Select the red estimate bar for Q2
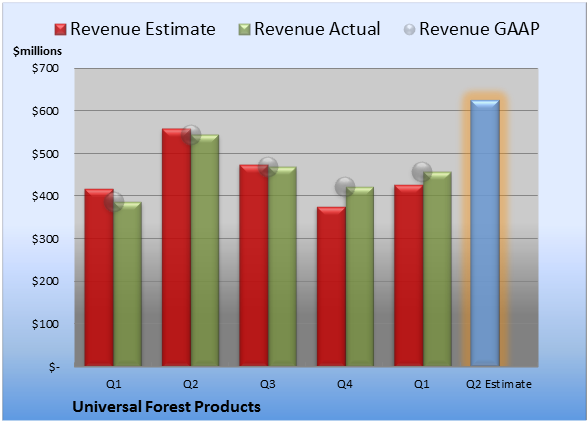This screenshot has width=588, height=422. pyautogui.click(x=176, y=247)
